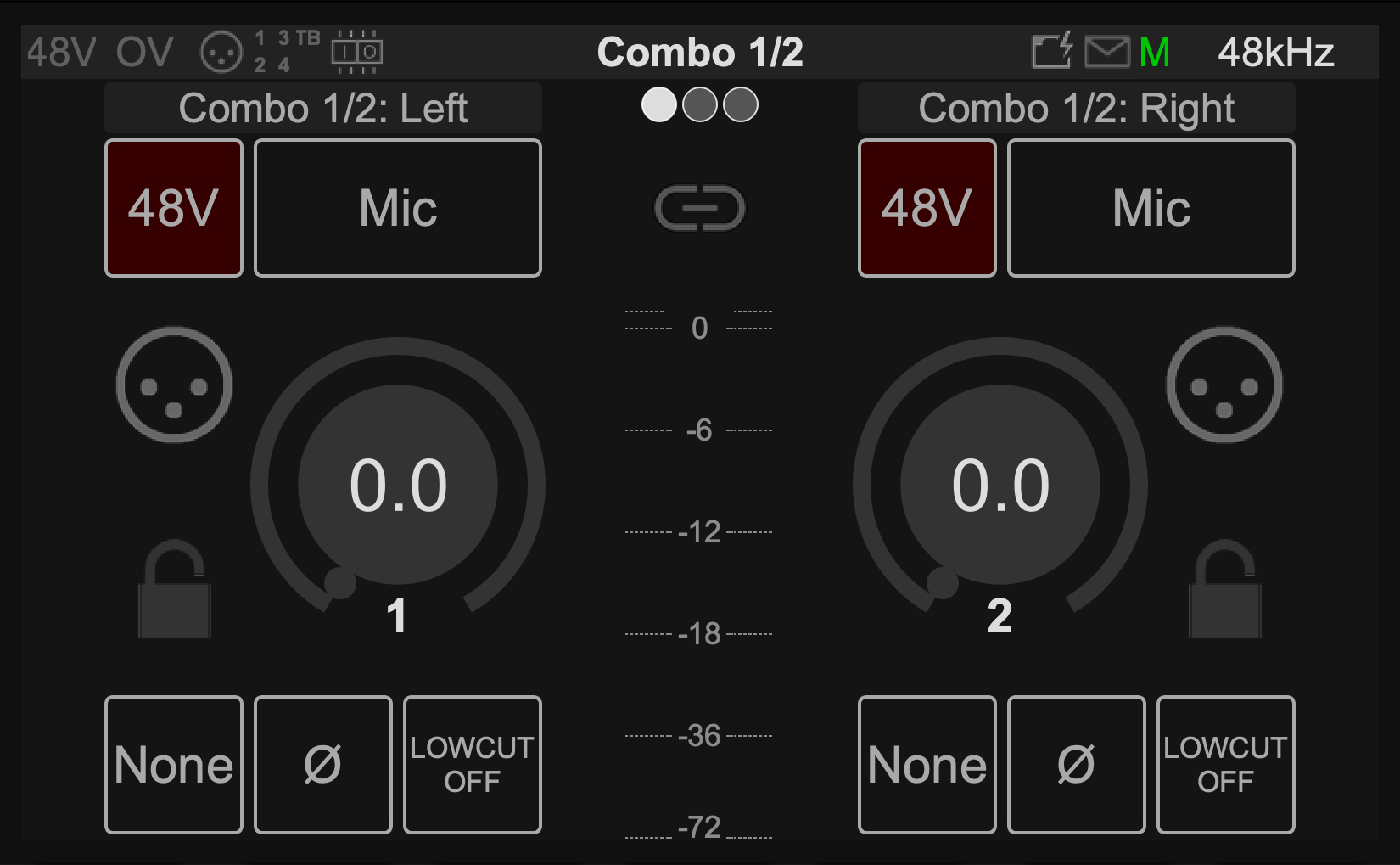Select the third page indicator dot

coord(741,105)
